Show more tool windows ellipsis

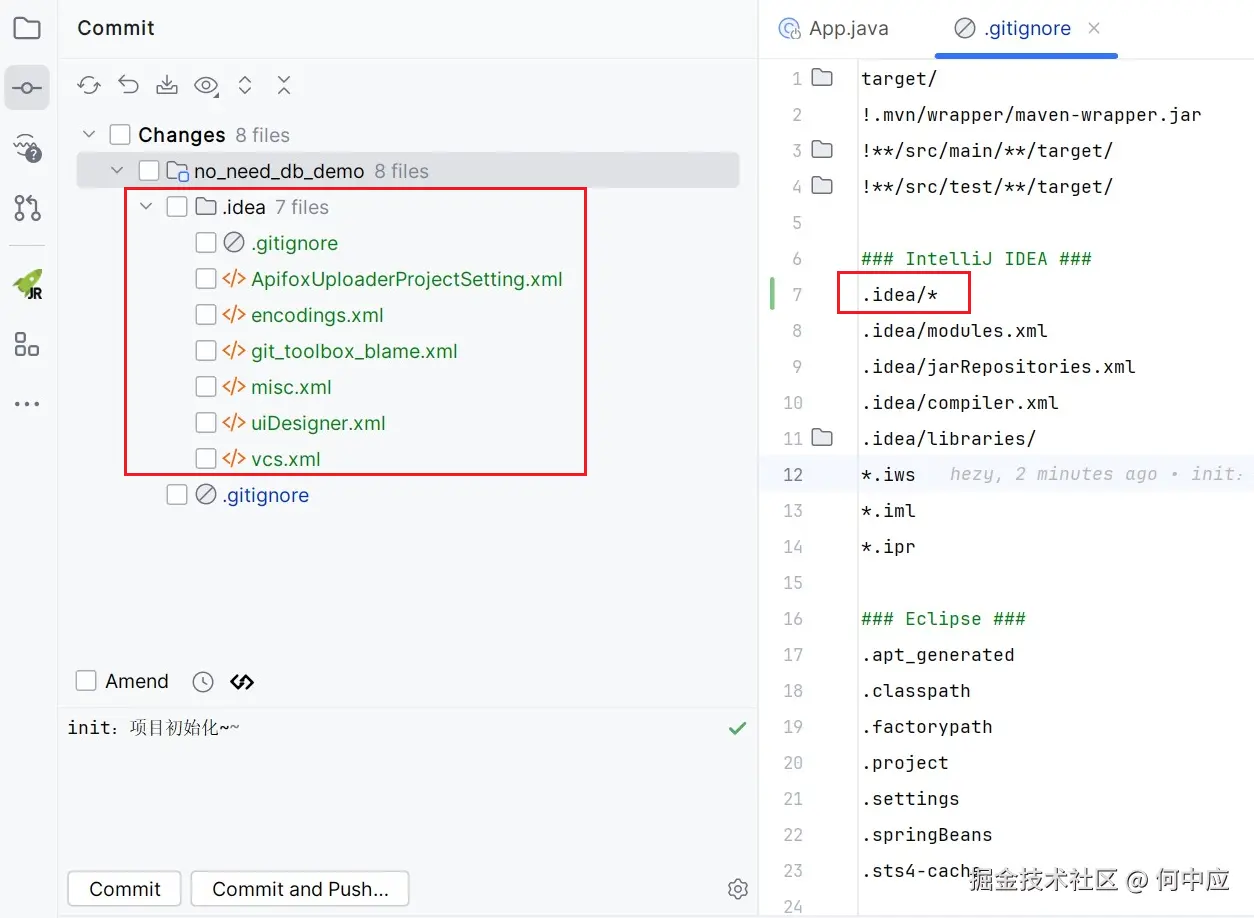pos(27,404)
